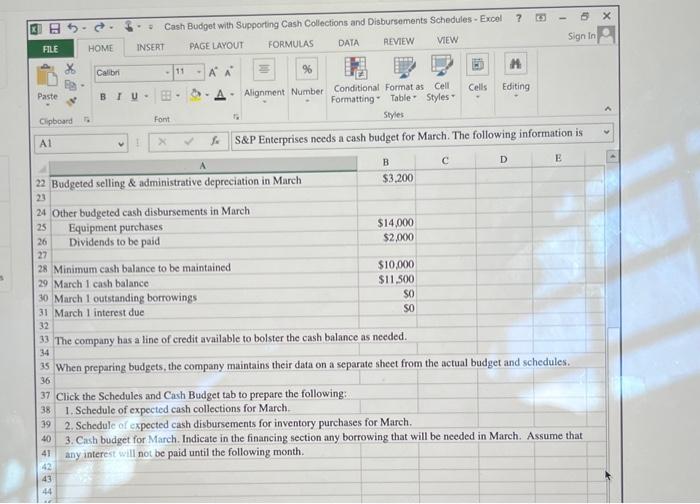This screenshot has height=504, width=700.
Task: Switch to the HOME tab
Action: click(100, 48)
